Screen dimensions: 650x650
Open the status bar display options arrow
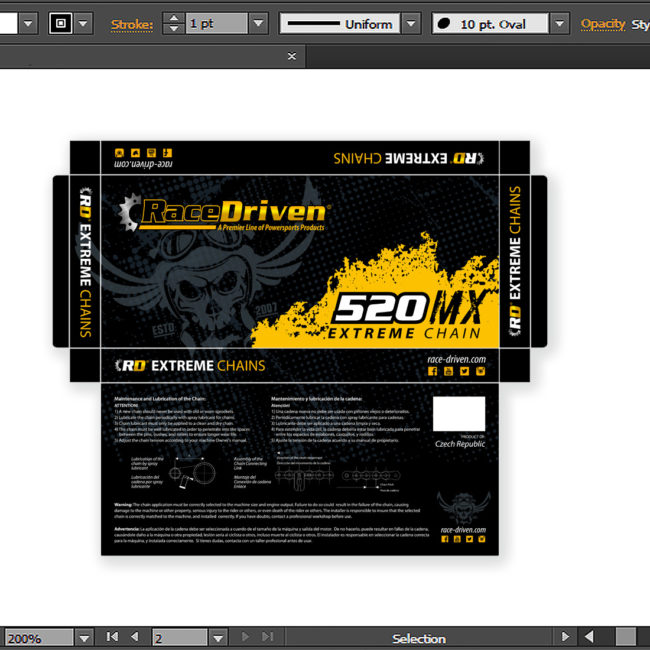pos(565,637)
